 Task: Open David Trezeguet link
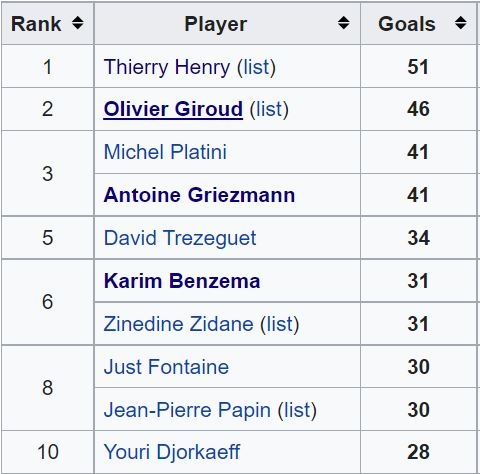tap(180, 238)
